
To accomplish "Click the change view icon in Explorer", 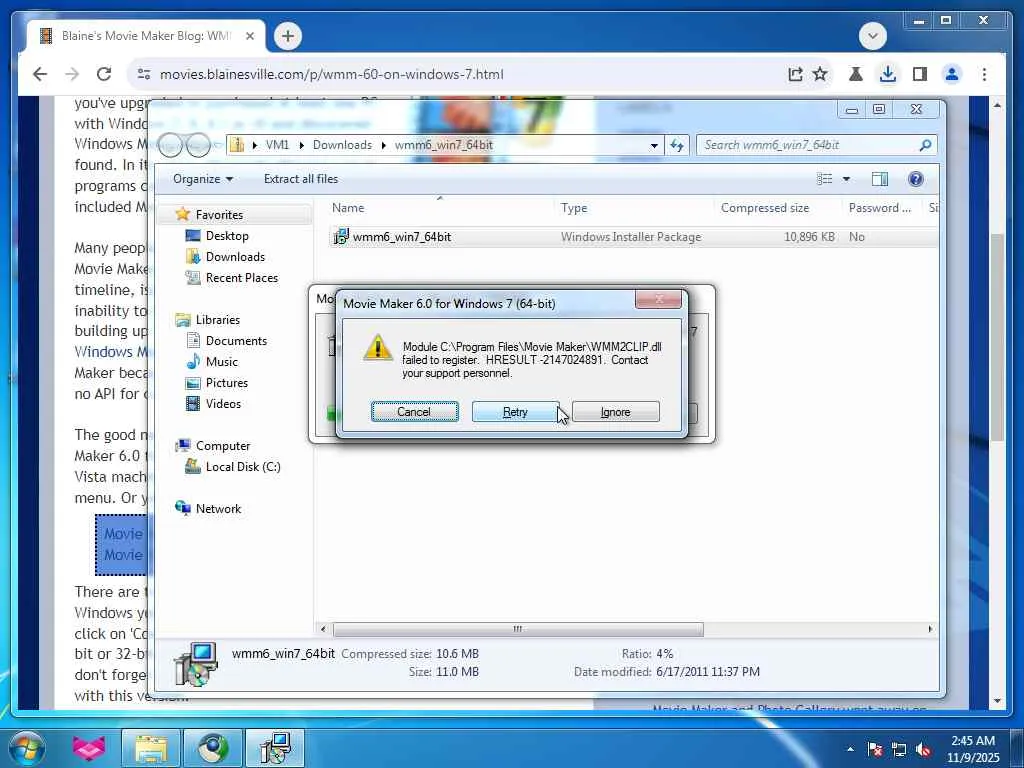I will click(825, 179).
